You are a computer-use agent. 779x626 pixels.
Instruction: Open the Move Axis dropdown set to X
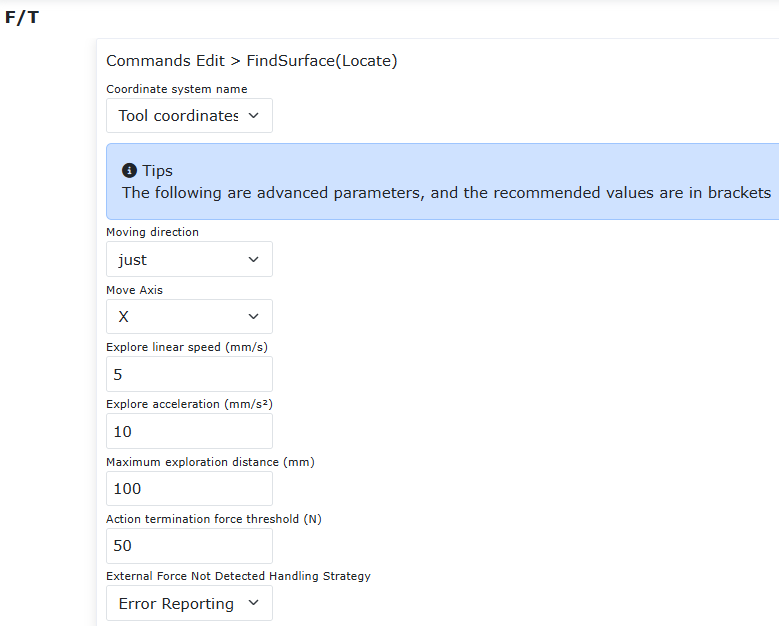(x=189, y=316)
